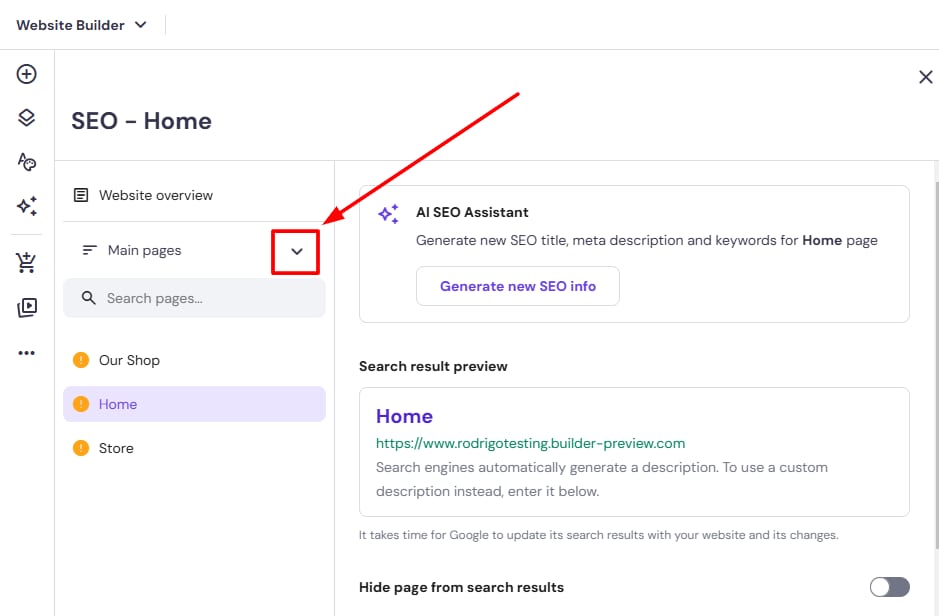
Task: Open the Website Builder dropdown
Action: (82, 25)
